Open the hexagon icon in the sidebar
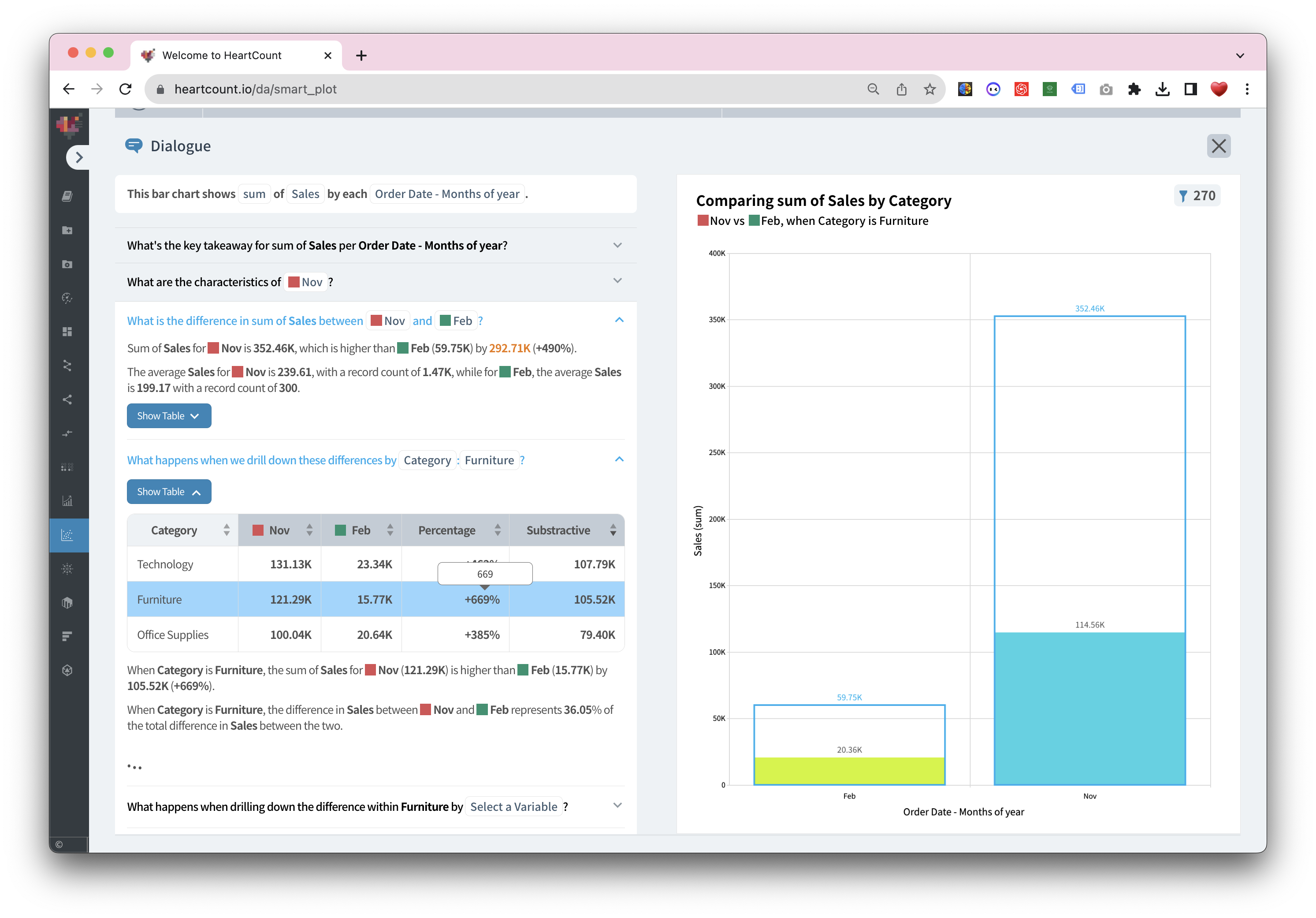The height and width of the screenshot is (918, 1316). (67, 670)
